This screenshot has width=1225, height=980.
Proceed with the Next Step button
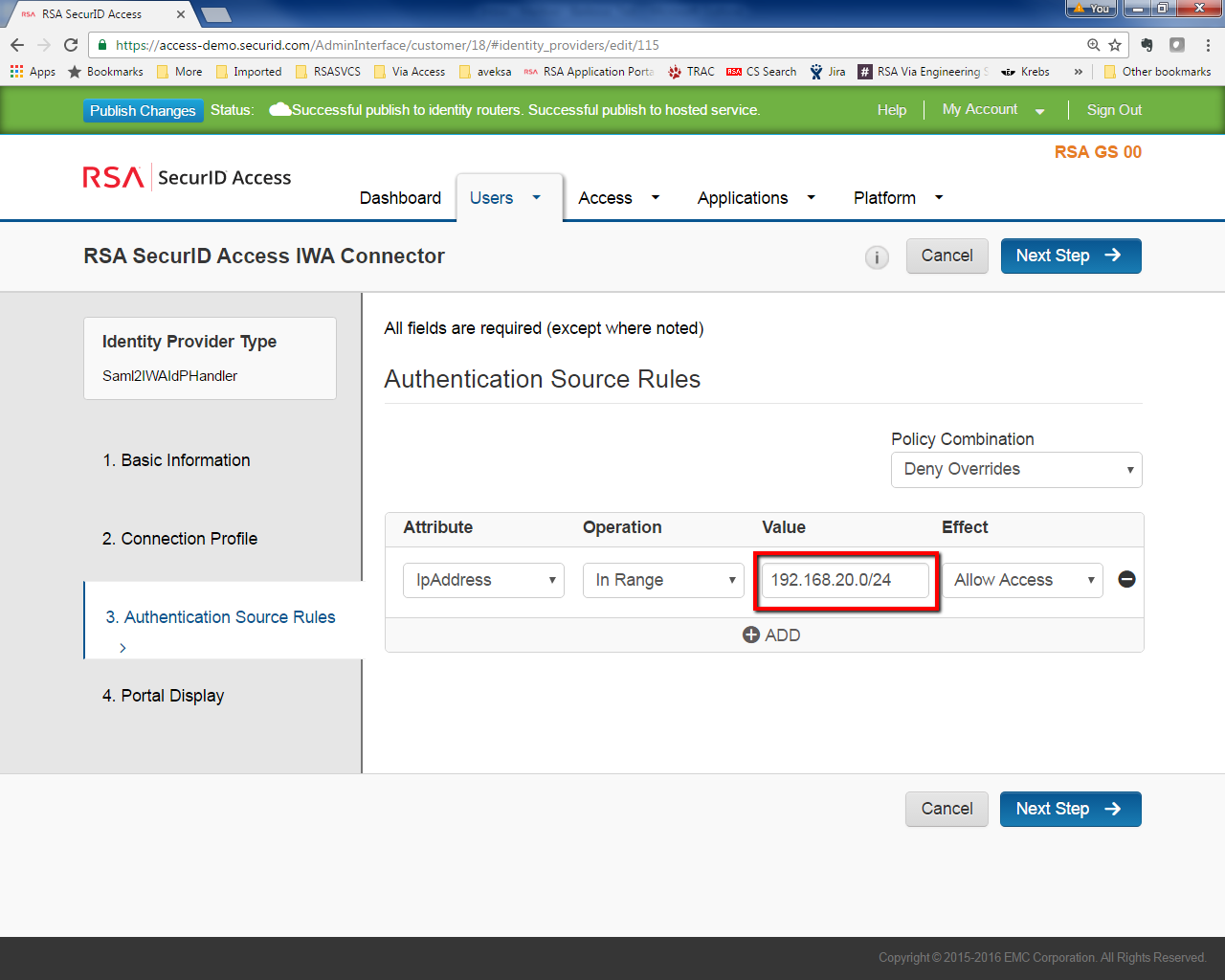pos(1070,256)
